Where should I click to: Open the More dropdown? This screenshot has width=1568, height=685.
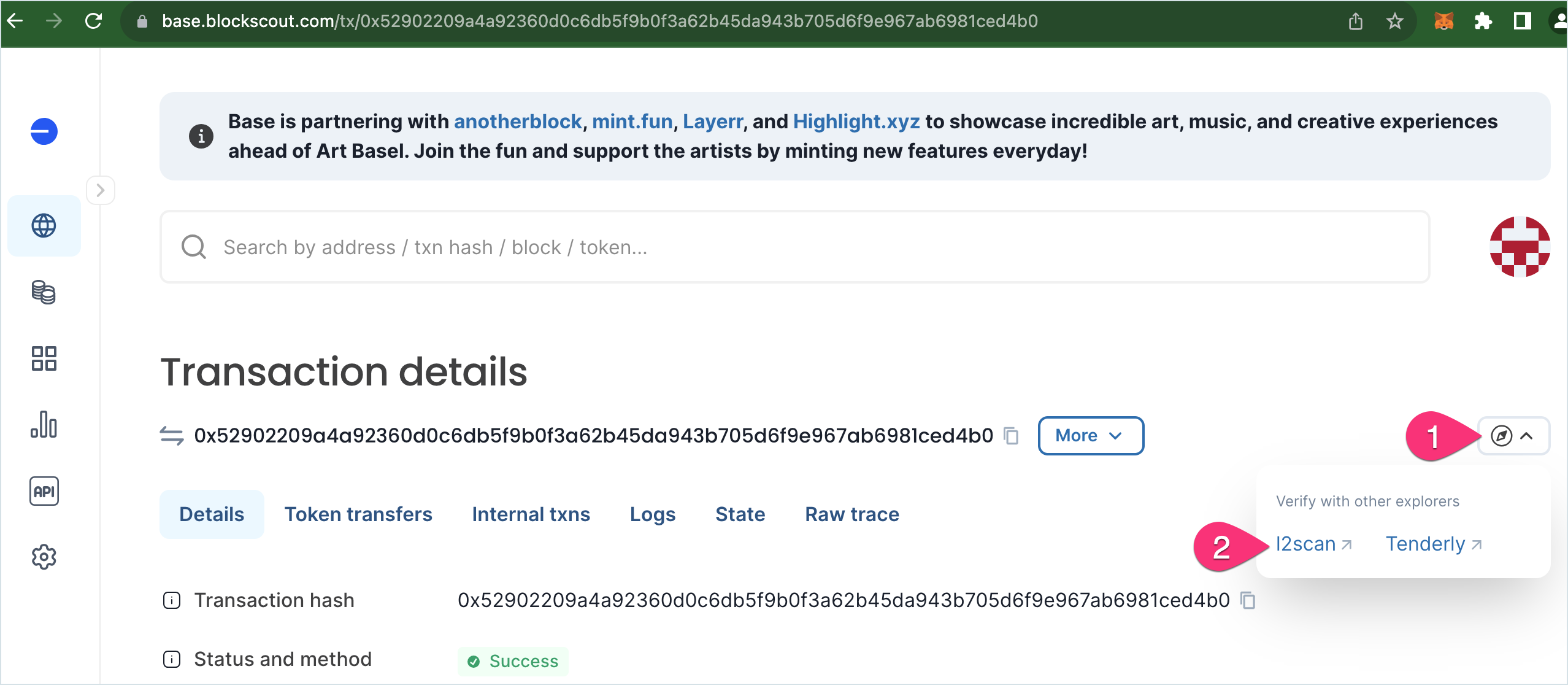1090,436
